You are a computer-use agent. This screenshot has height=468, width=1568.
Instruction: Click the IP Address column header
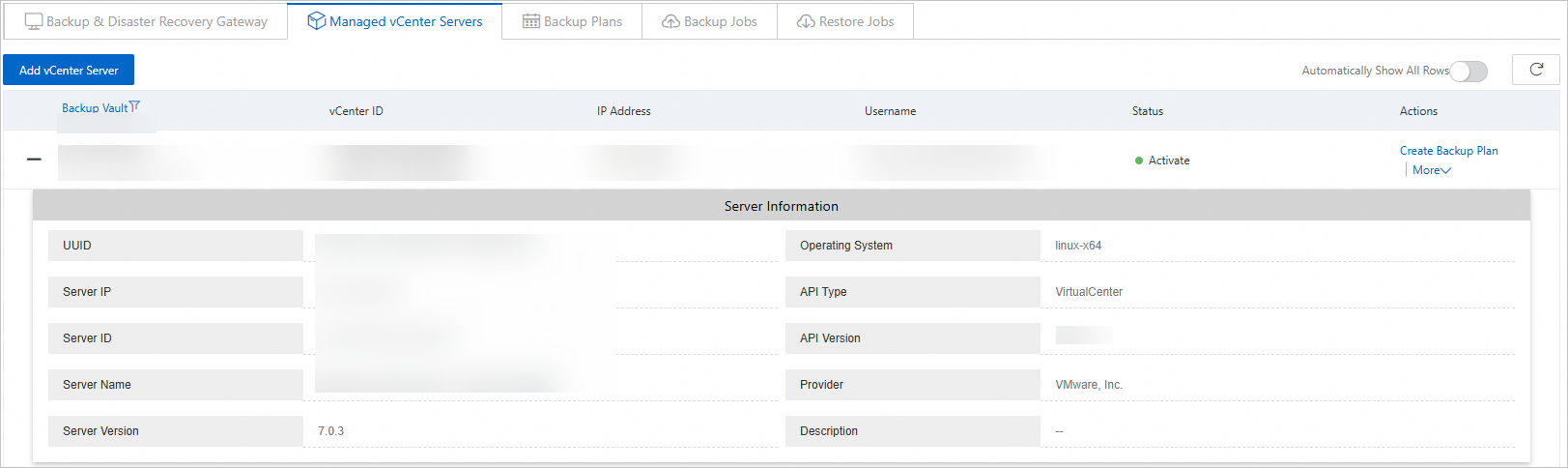623,111
